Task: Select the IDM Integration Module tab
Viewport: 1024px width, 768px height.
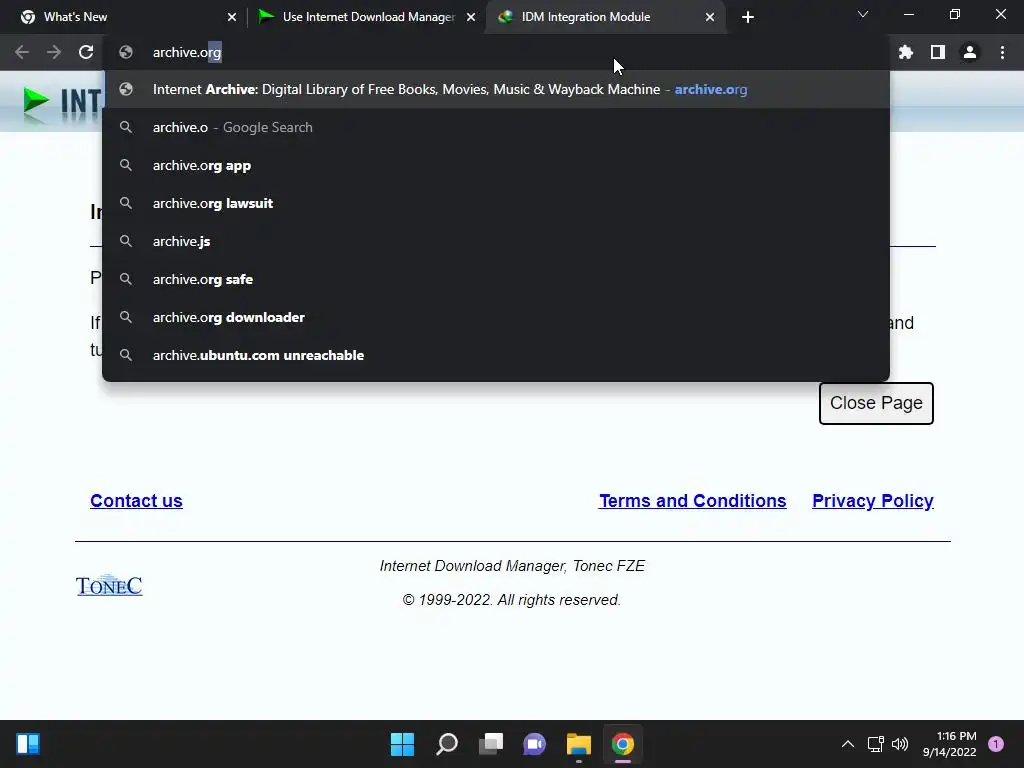Action: pyautogui.click(x=605, y=17)
